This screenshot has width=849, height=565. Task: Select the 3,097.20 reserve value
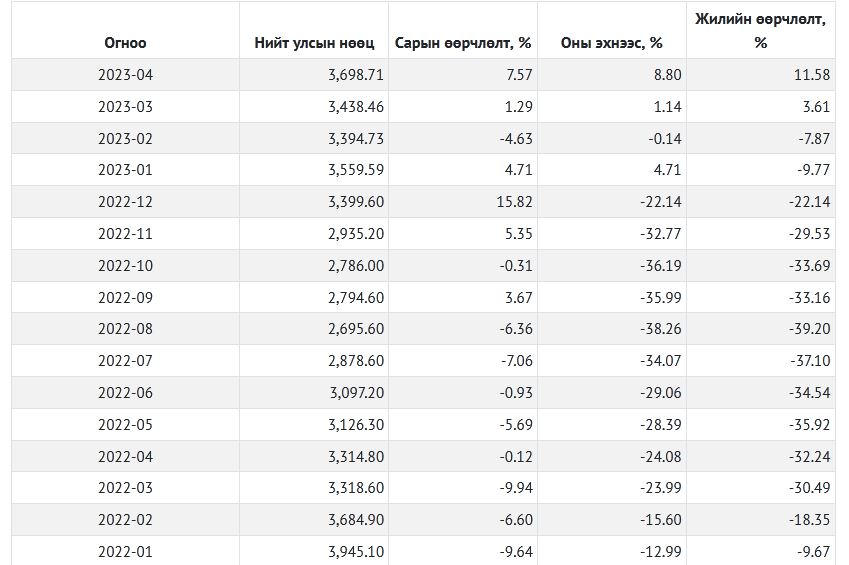[x=355, y=393]
